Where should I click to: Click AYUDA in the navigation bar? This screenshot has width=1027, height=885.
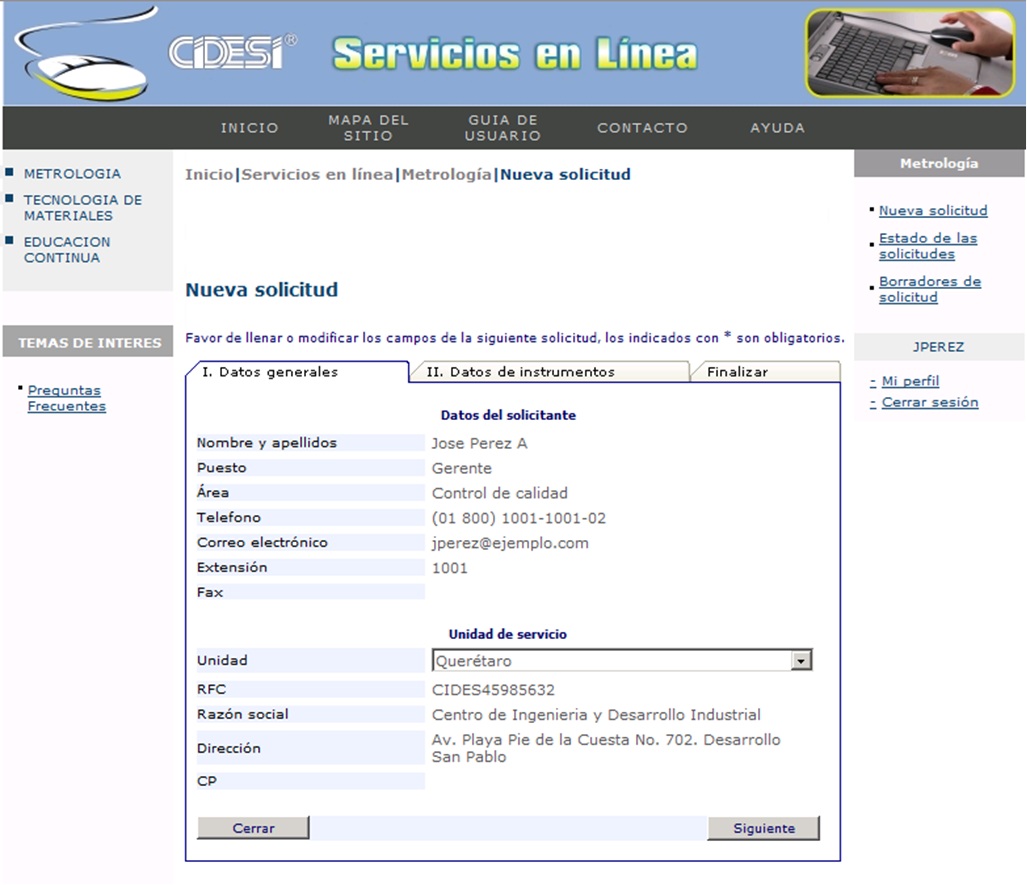[777, 128]
